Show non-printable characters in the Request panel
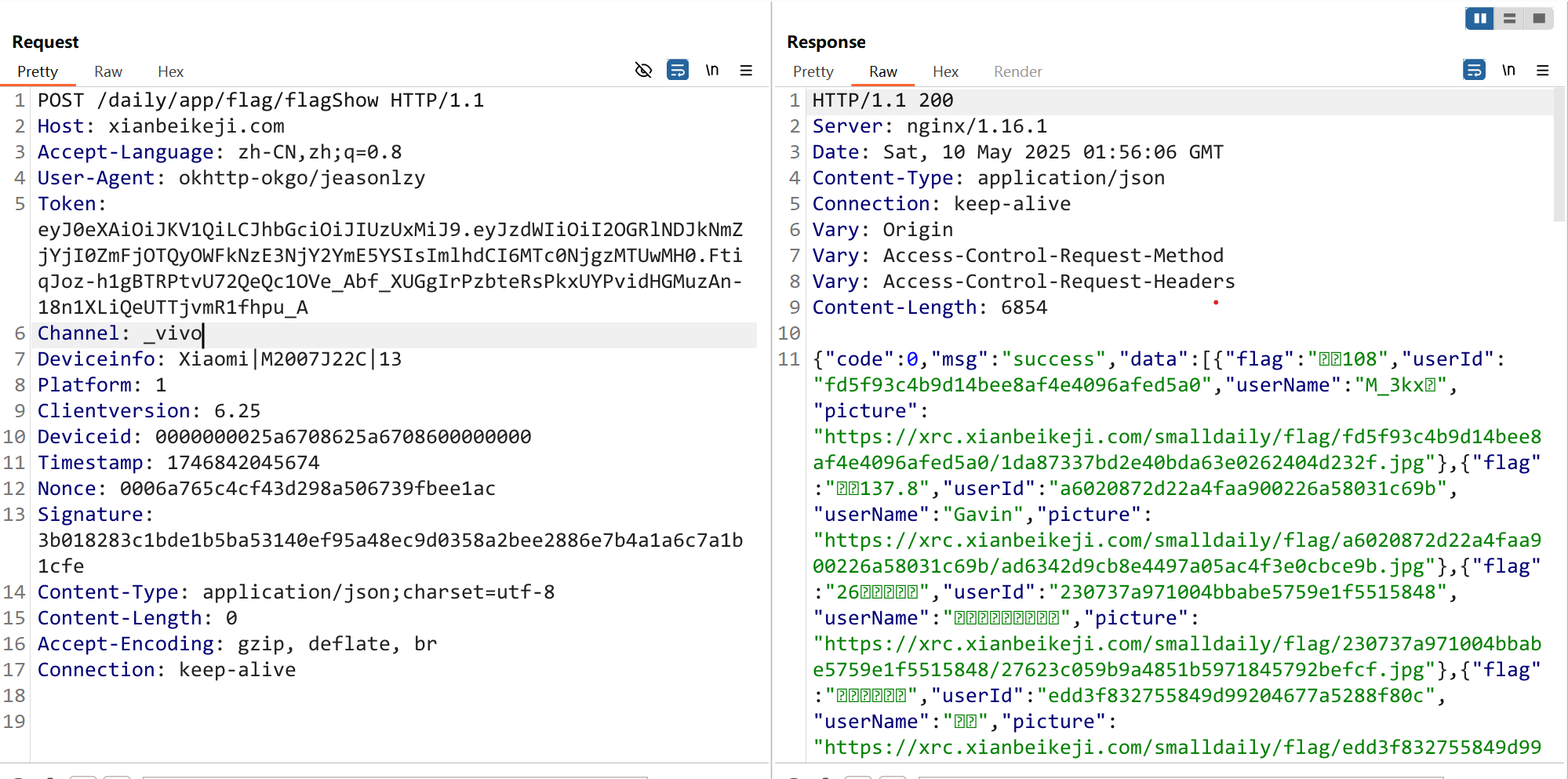This screenshot has height=779, width=1568. click(711, 71)
